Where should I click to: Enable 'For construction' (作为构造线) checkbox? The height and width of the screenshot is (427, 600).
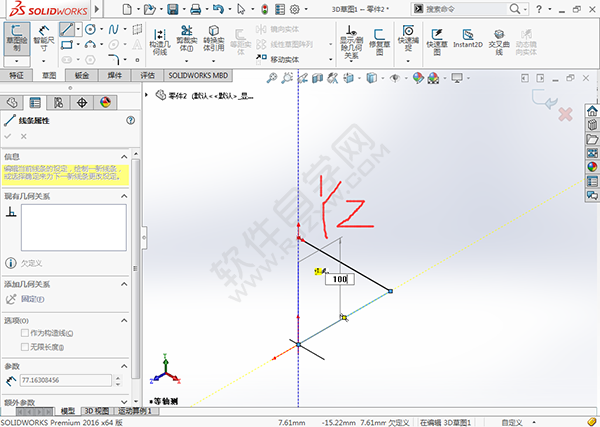[x=25, y=333]
